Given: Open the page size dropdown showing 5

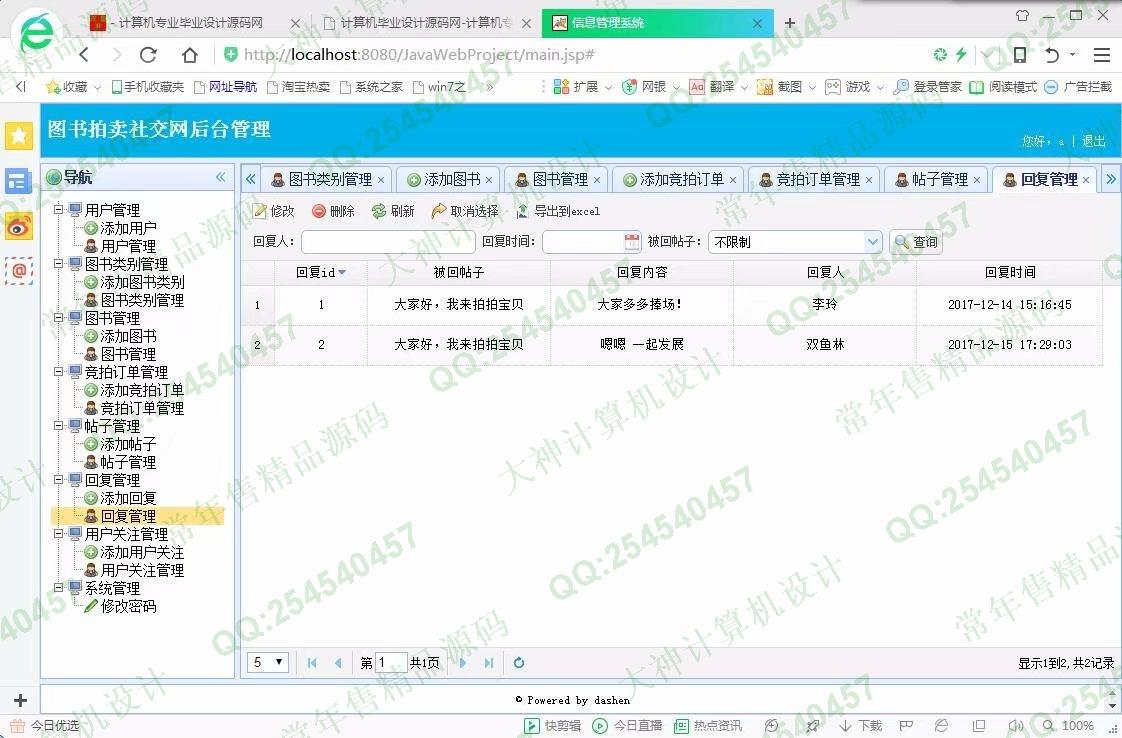Looking at the screenshot, I should pyautogui.click(x=268, y=662).
